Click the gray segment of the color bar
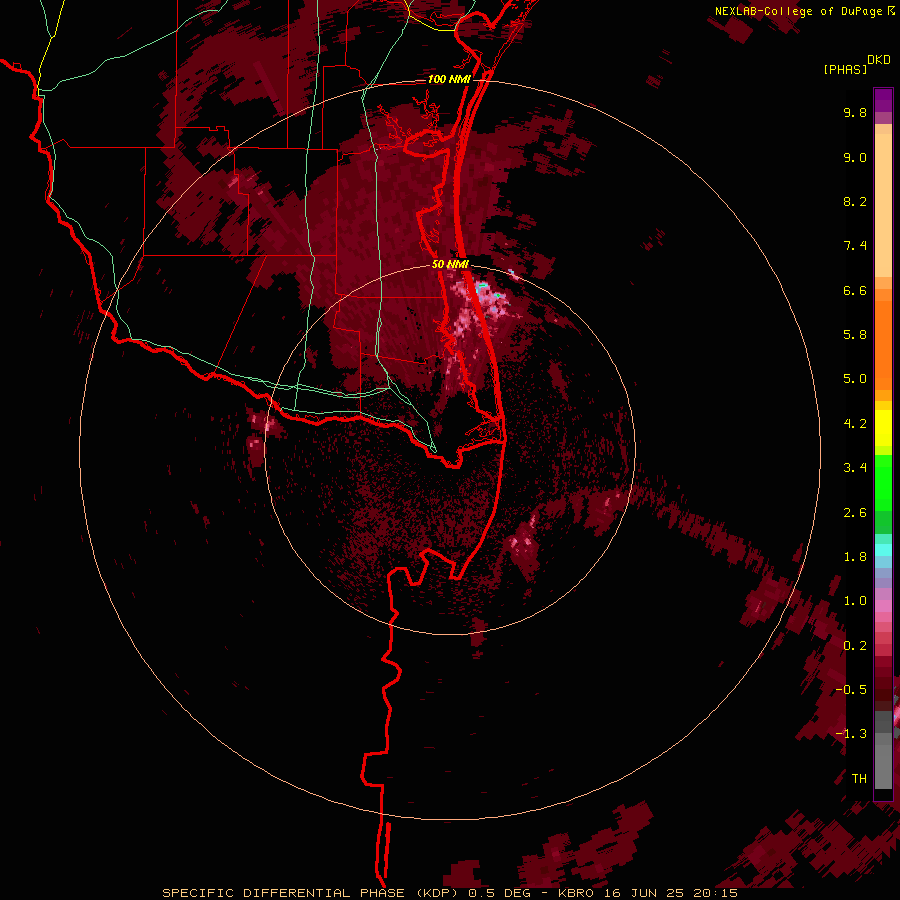The image size is (900, 900). click(x=883, y=752)
